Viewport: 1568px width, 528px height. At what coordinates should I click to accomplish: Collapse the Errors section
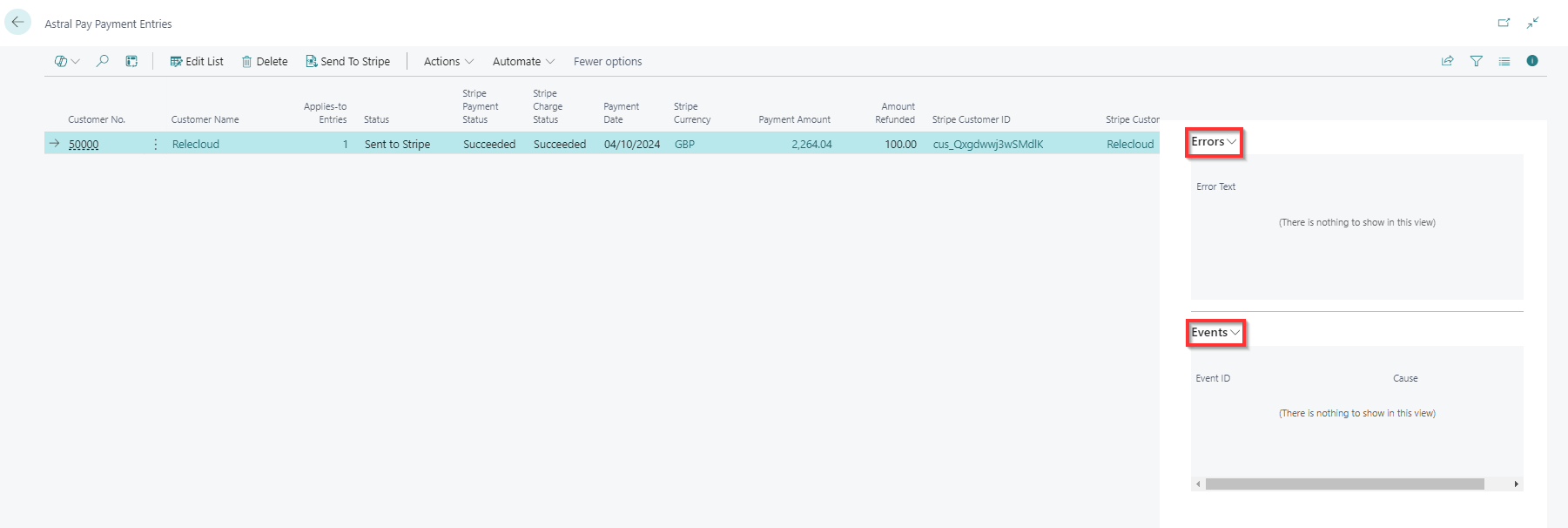coord(1214,142)
